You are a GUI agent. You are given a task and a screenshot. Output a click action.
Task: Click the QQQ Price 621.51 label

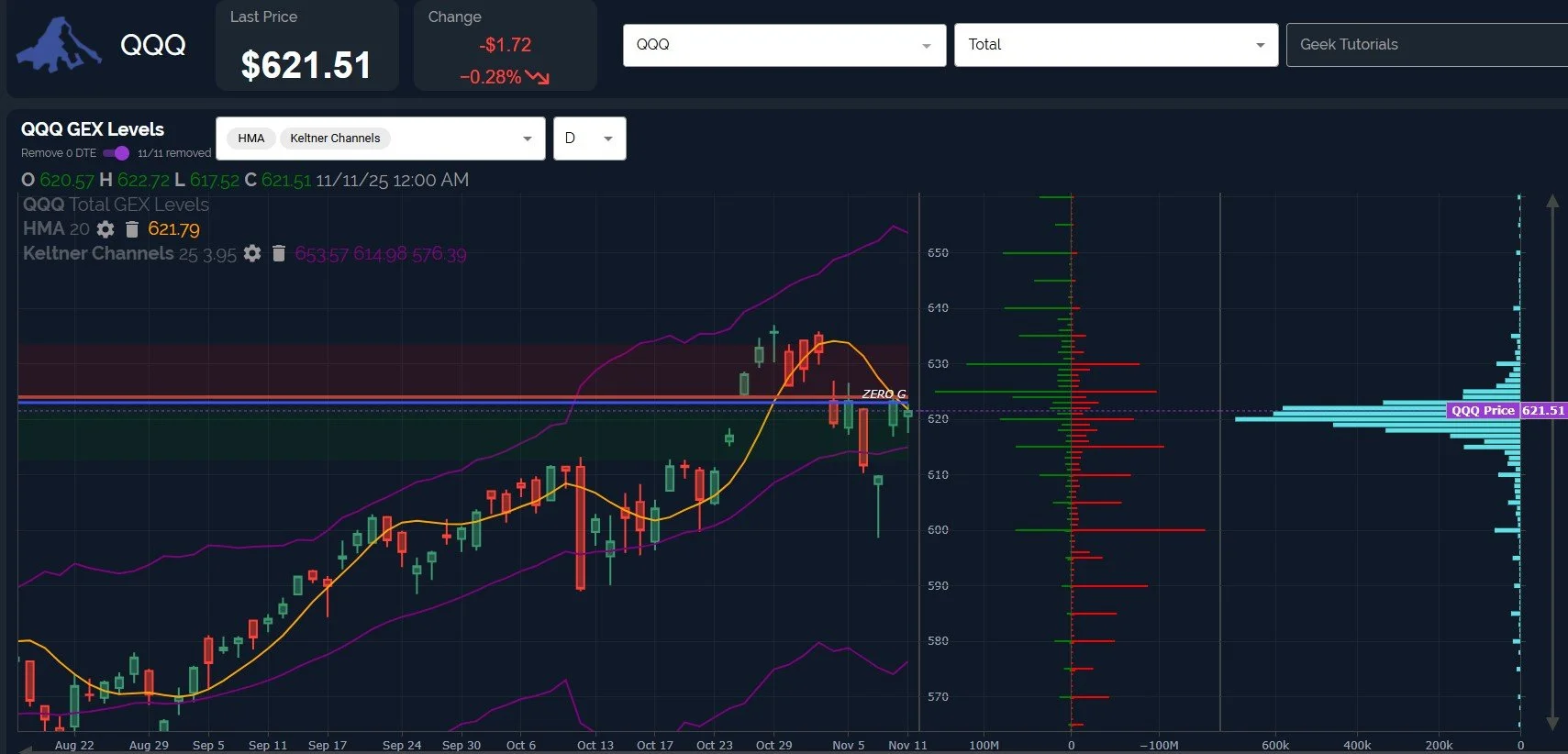[x=1507, y=410]
